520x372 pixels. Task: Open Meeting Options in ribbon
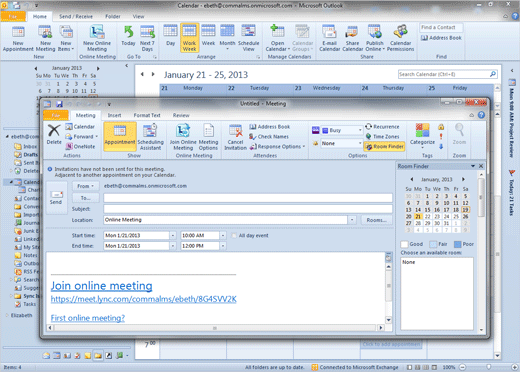(208, 136)
